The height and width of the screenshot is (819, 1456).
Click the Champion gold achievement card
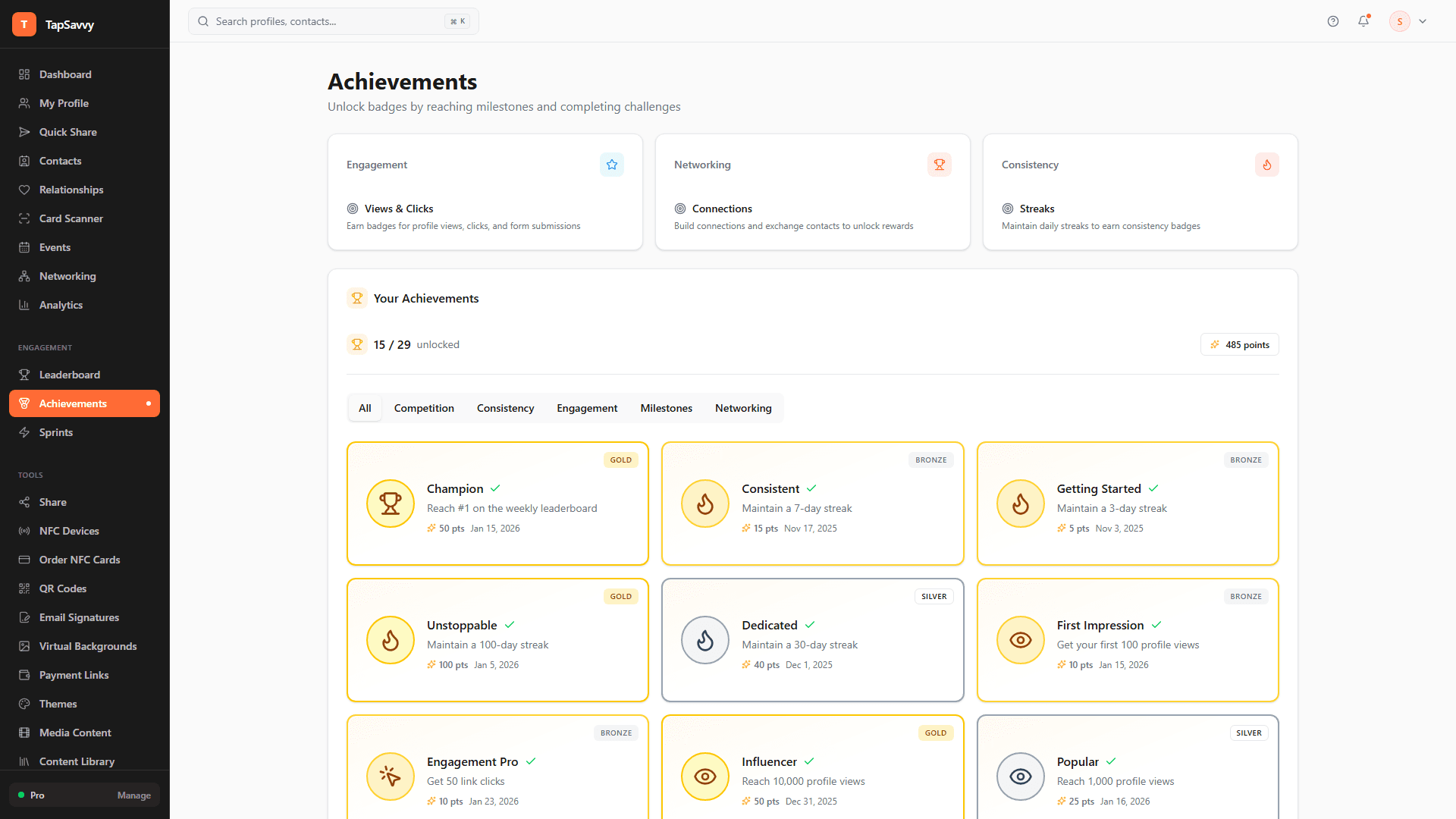point(497,504)
